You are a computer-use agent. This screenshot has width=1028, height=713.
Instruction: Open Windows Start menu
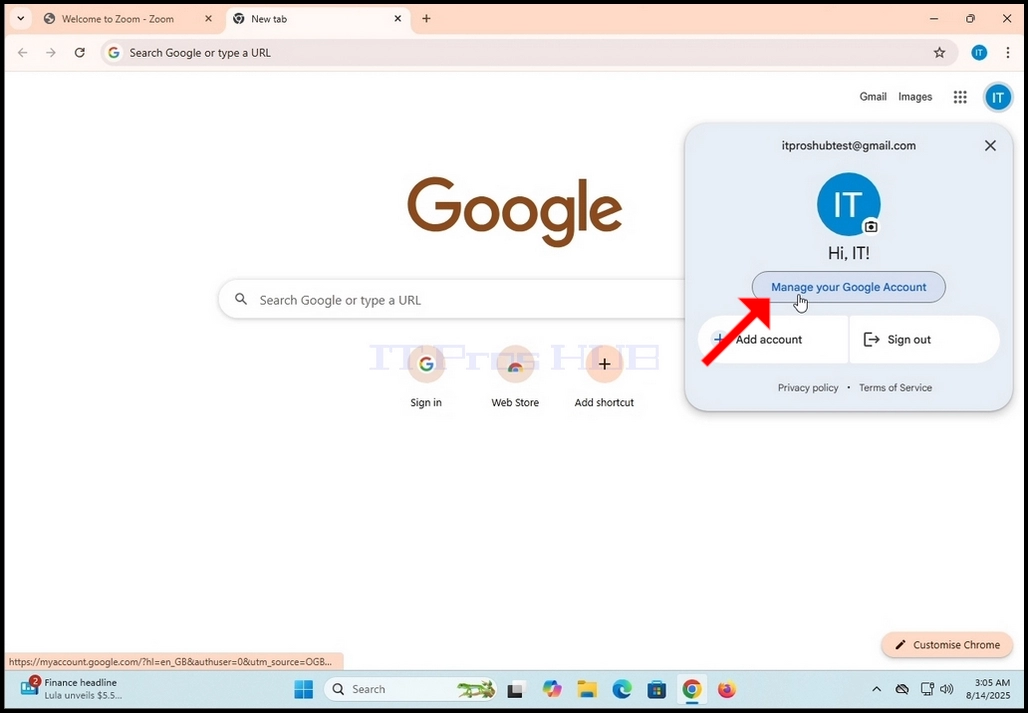[304, 689]
